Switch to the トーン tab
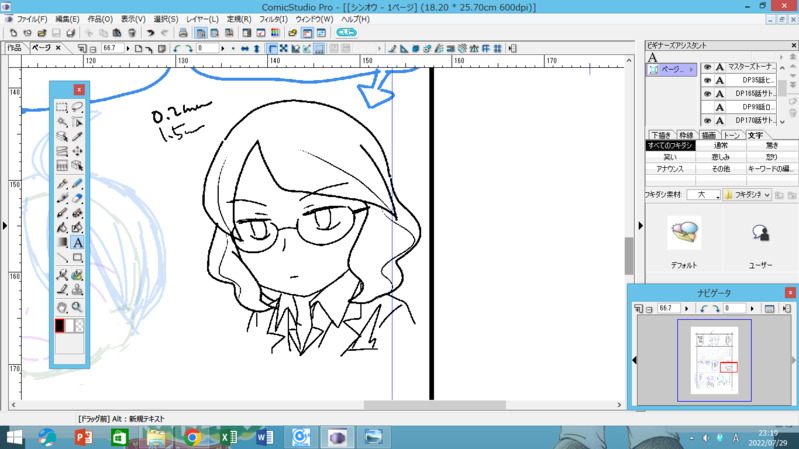The height and width of the screenshot is (449, 799). tap(732, 135)
